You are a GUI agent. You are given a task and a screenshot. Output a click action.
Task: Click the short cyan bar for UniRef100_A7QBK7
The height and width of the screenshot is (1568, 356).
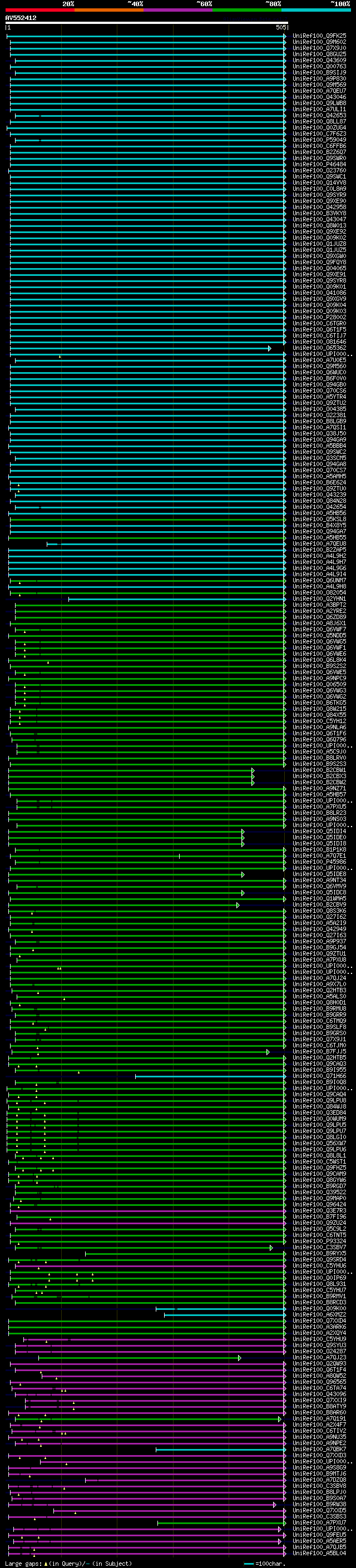tap(221, 1450)
